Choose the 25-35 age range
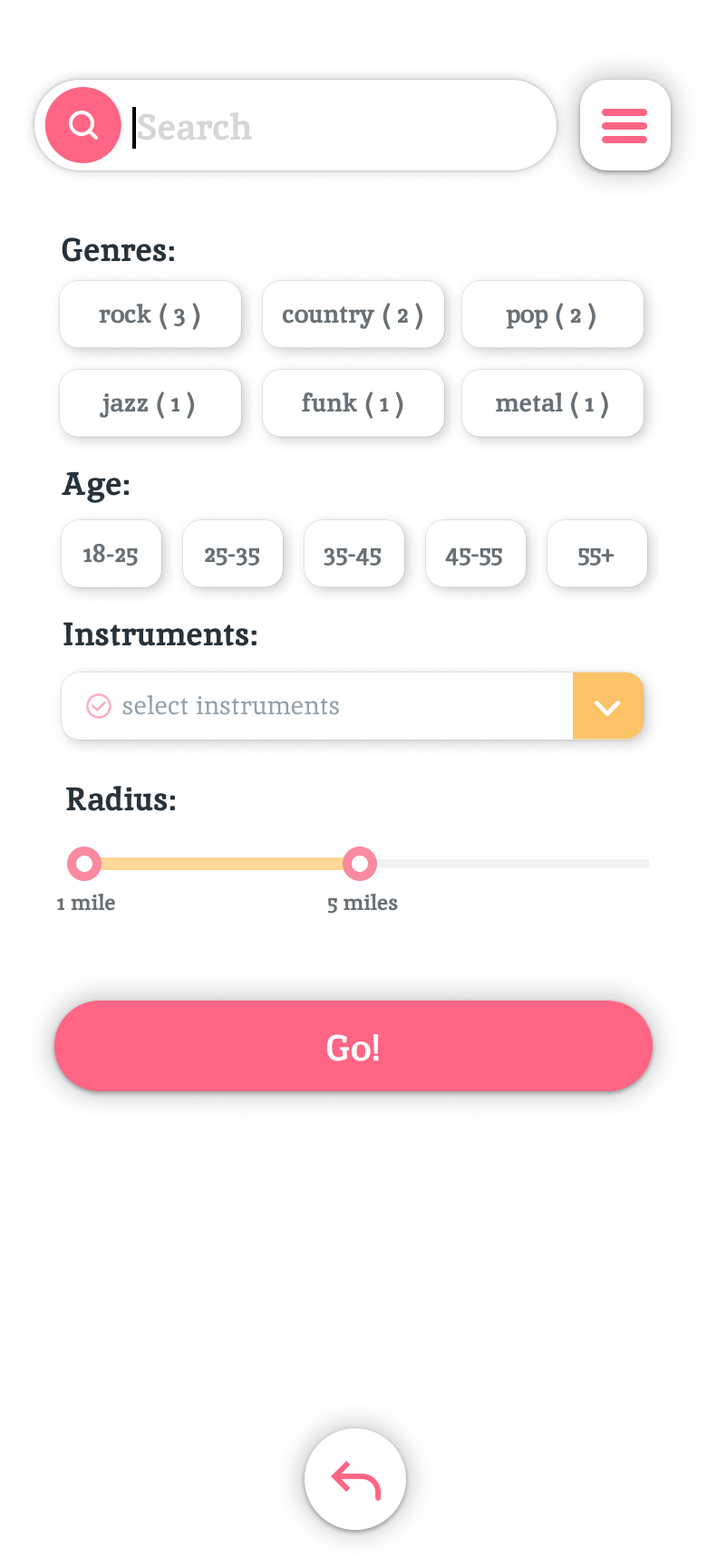The height and width of the screenshot is (1568, 707). pyautogui.click(x=232, y=554)
